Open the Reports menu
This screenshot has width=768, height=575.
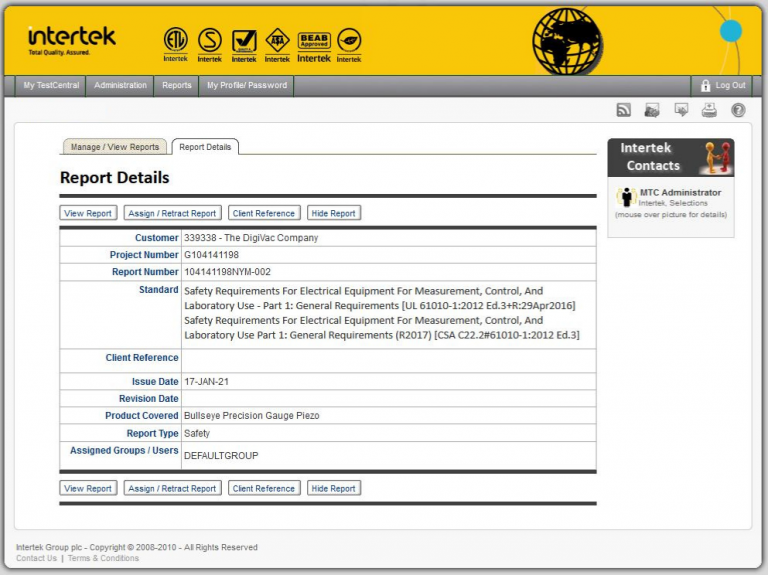pyautogui.click(x=176, y=86)
